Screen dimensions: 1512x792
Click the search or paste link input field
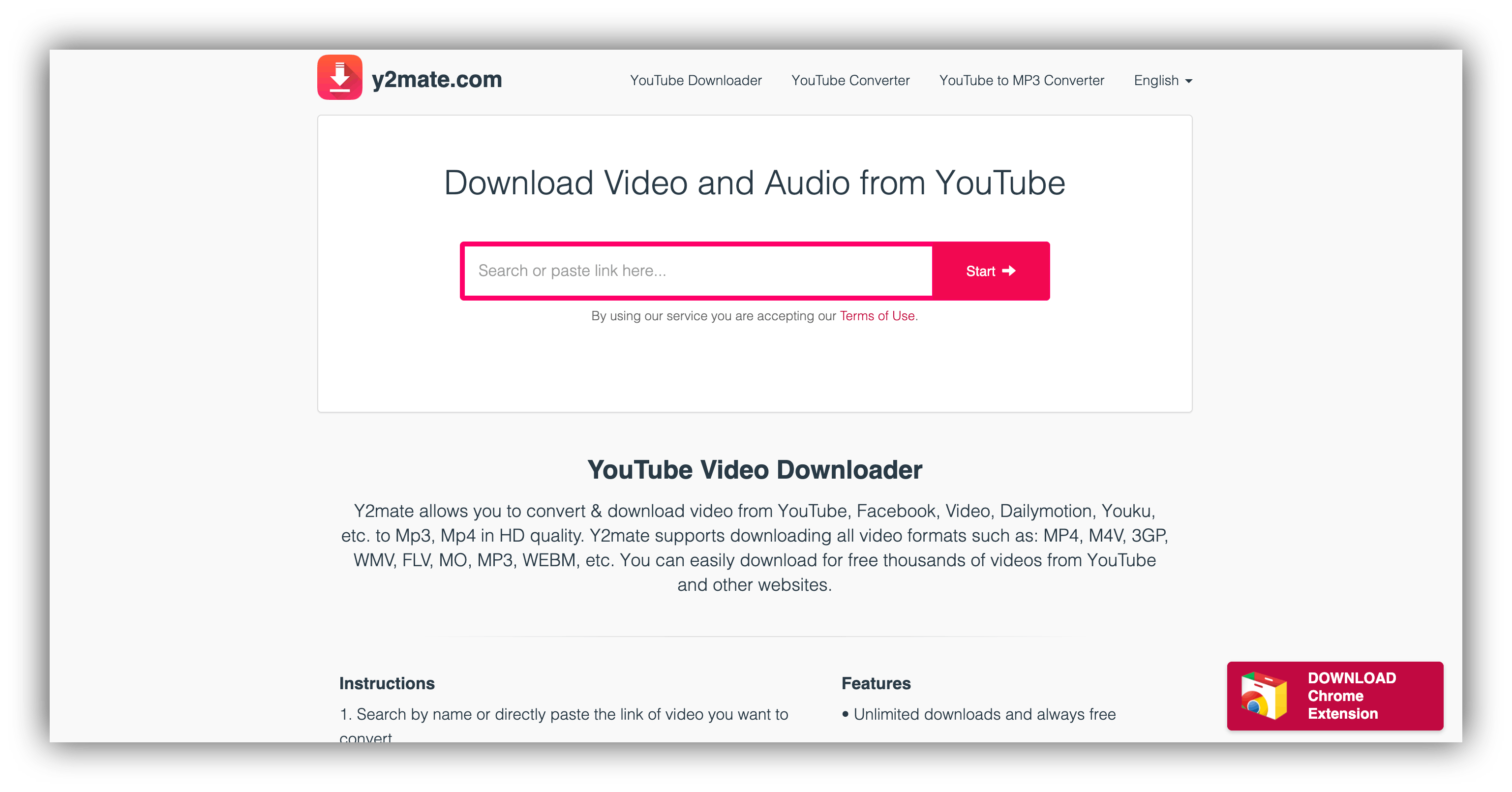[697, 271]
